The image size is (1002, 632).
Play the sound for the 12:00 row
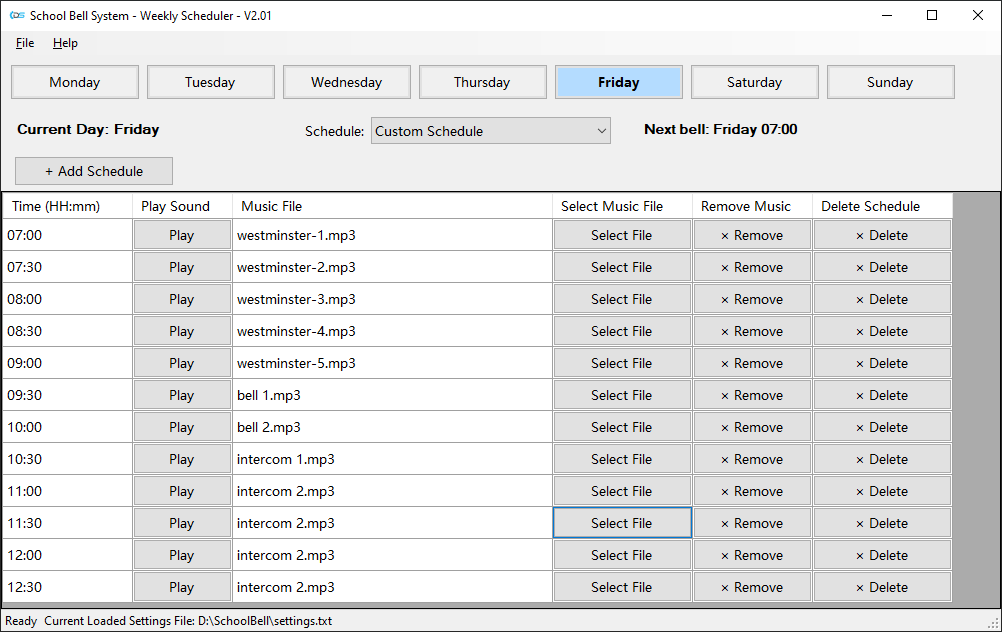pyautogui.click(x=181, y=555)
